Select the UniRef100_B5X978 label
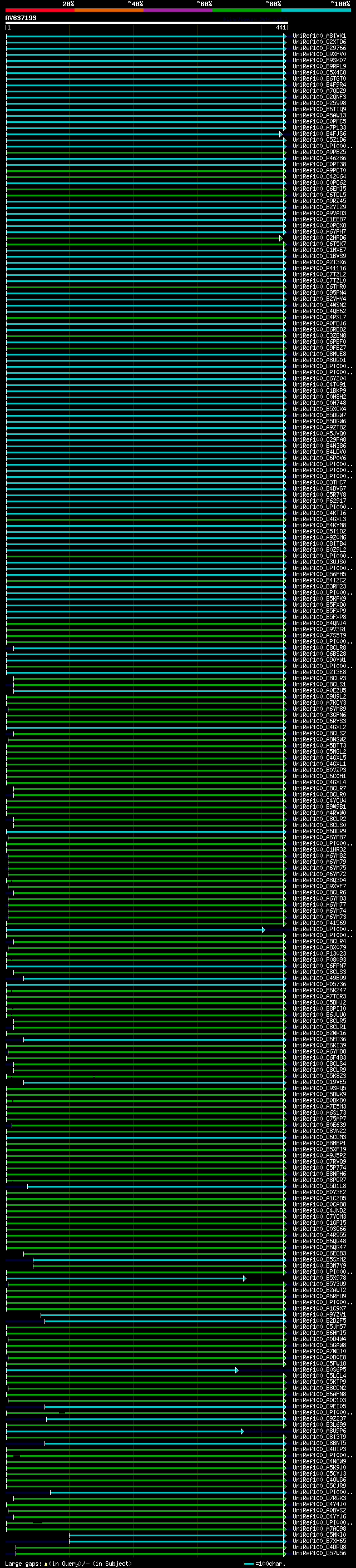Screen dimensions: 356x1568 [319, 1278]
